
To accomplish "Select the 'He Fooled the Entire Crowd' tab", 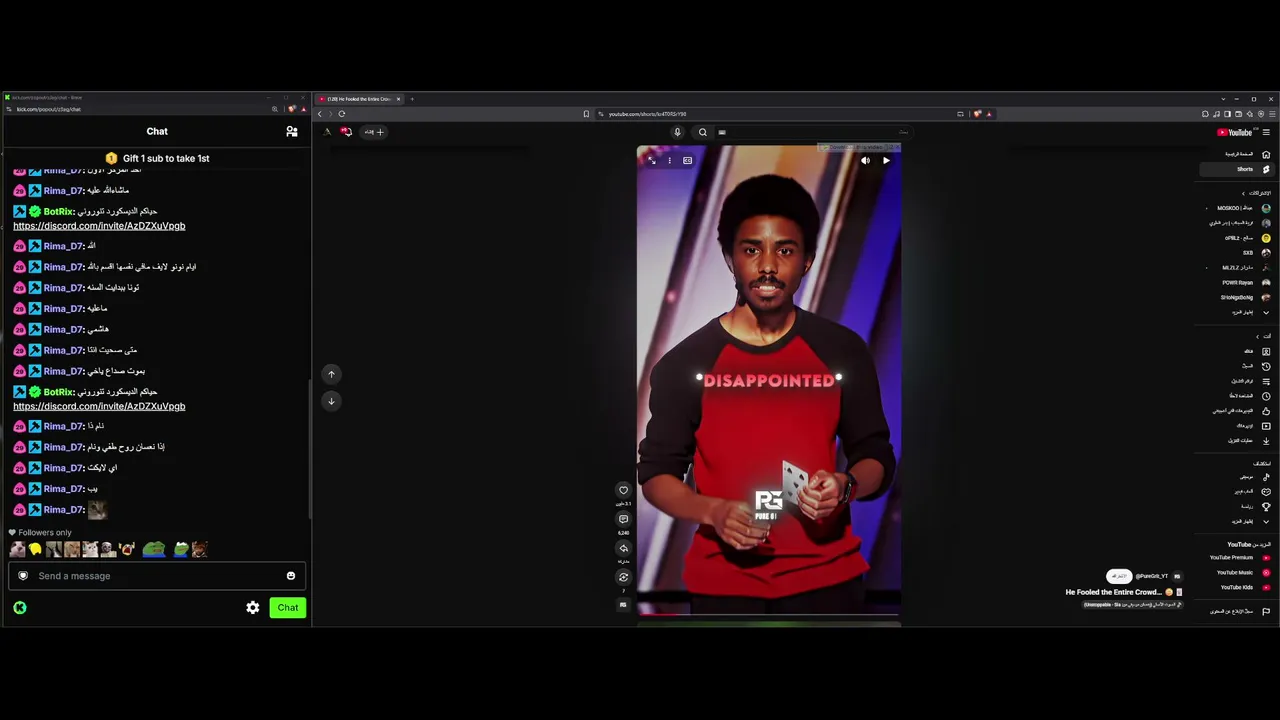I will (x=359, y=99).
